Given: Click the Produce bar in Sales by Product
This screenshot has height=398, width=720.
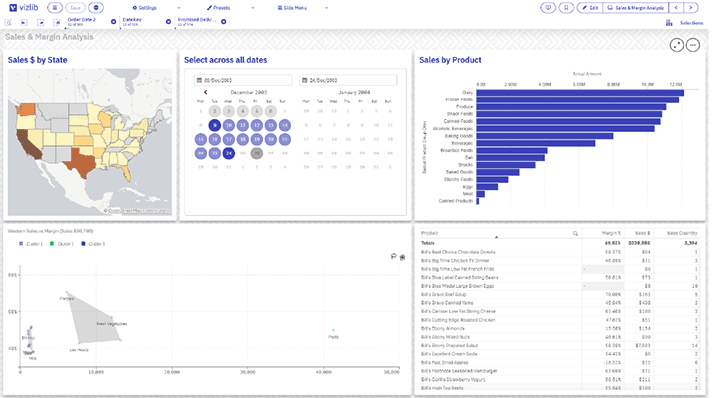Looking at the screenshot, I should (x=571, y=107).
